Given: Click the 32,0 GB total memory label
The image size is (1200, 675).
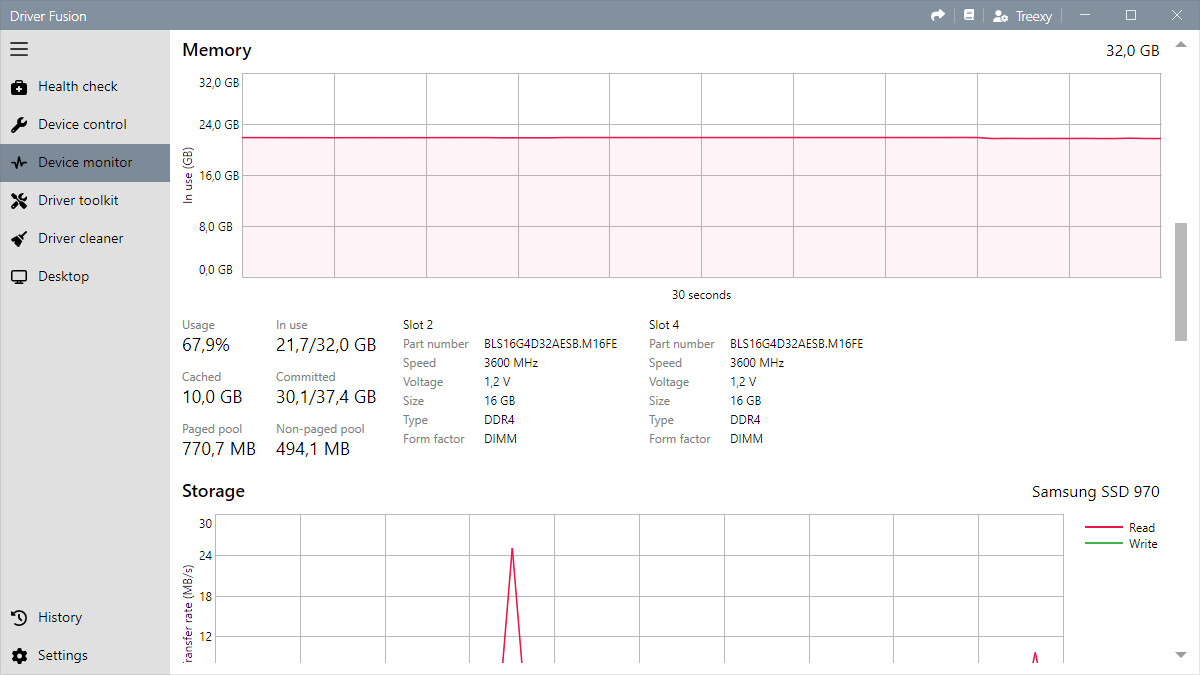Looking at the screenshot, I should tap(1133, 51).
